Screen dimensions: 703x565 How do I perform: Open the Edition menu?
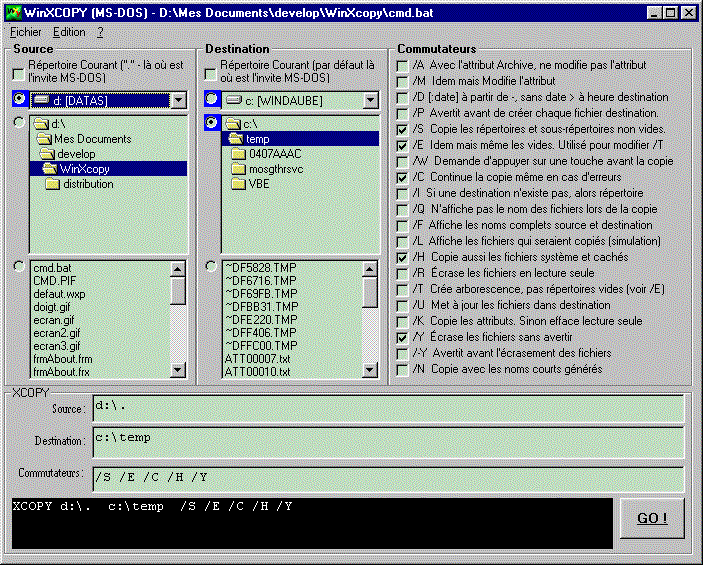tap(69, 32)
